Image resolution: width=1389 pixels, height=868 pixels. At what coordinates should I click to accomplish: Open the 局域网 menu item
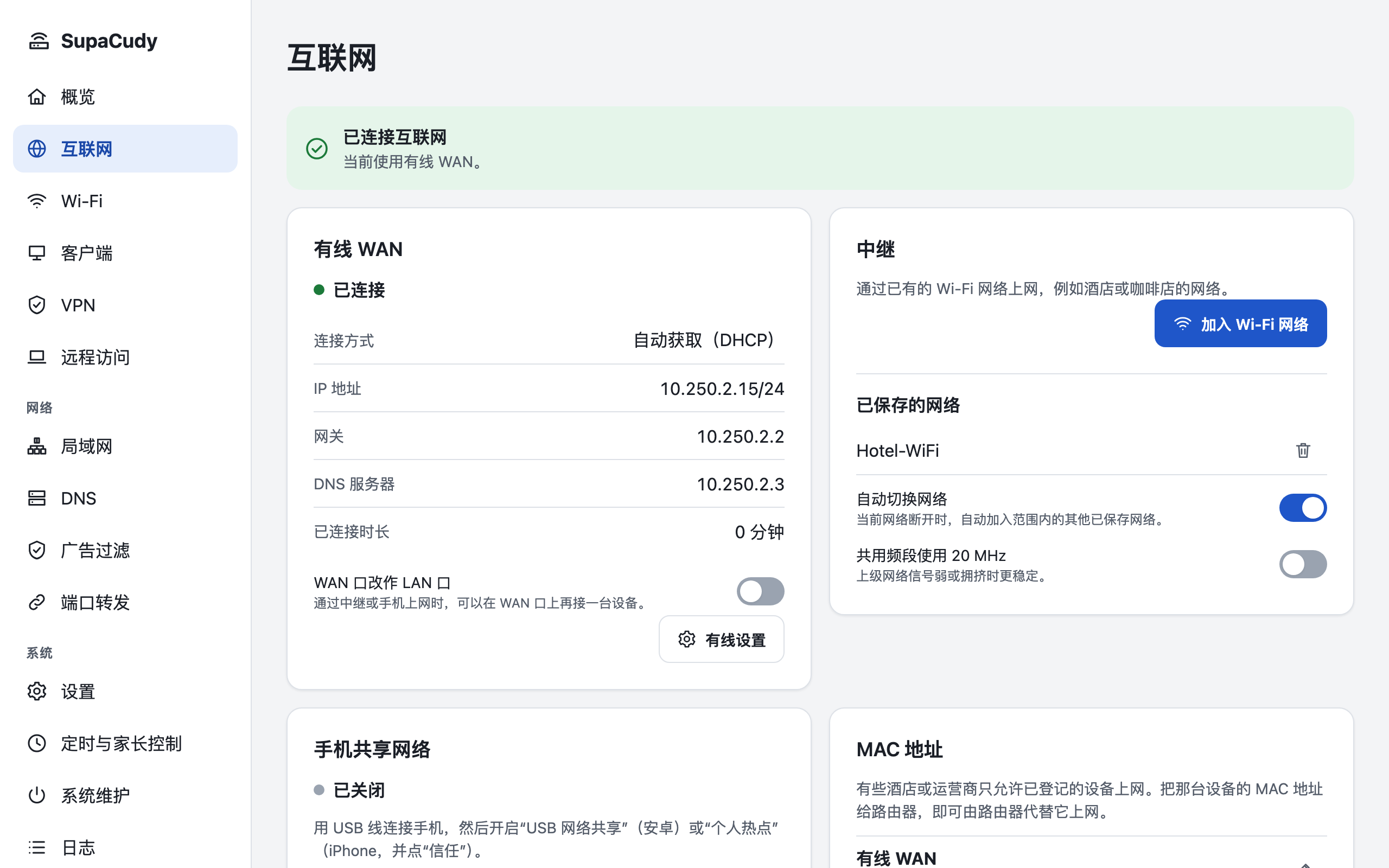[x=125, y=446]
